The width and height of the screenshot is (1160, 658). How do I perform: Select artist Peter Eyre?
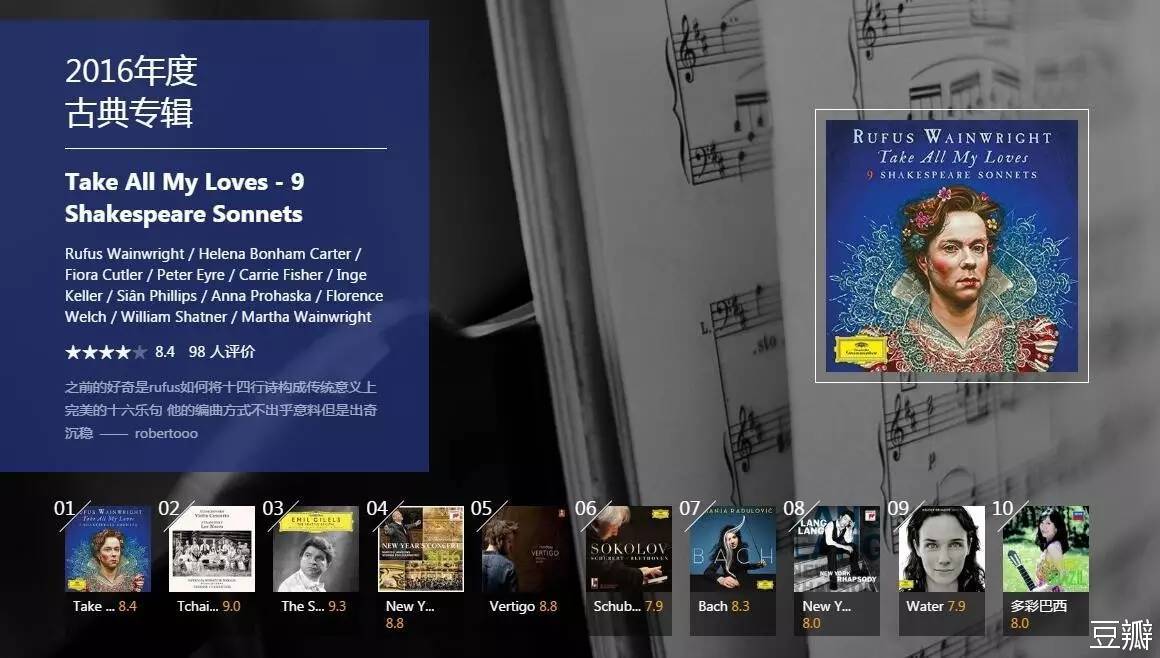point(191,275)
